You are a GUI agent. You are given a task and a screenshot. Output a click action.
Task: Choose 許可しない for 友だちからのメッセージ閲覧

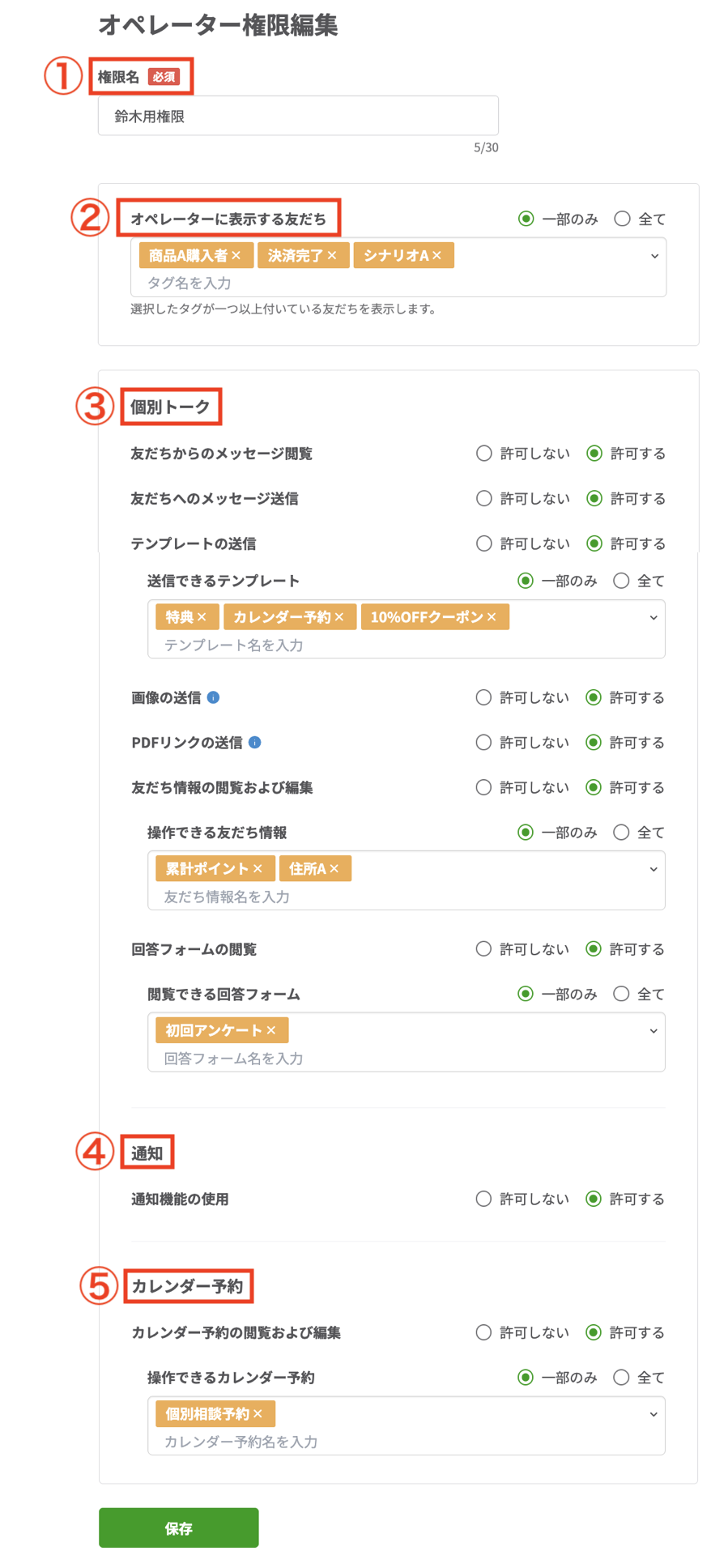click(483, 454)
